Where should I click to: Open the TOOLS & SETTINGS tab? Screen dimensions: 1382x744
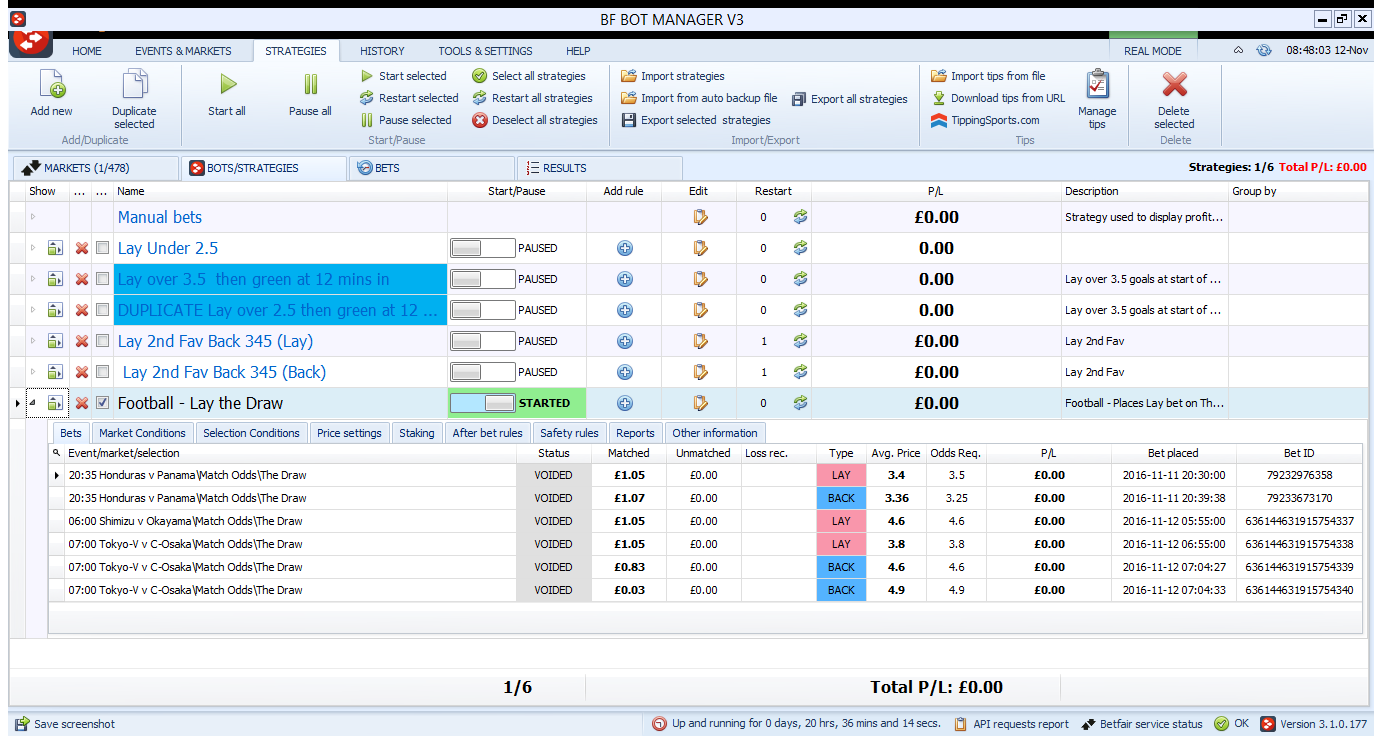tap(485, 51)
